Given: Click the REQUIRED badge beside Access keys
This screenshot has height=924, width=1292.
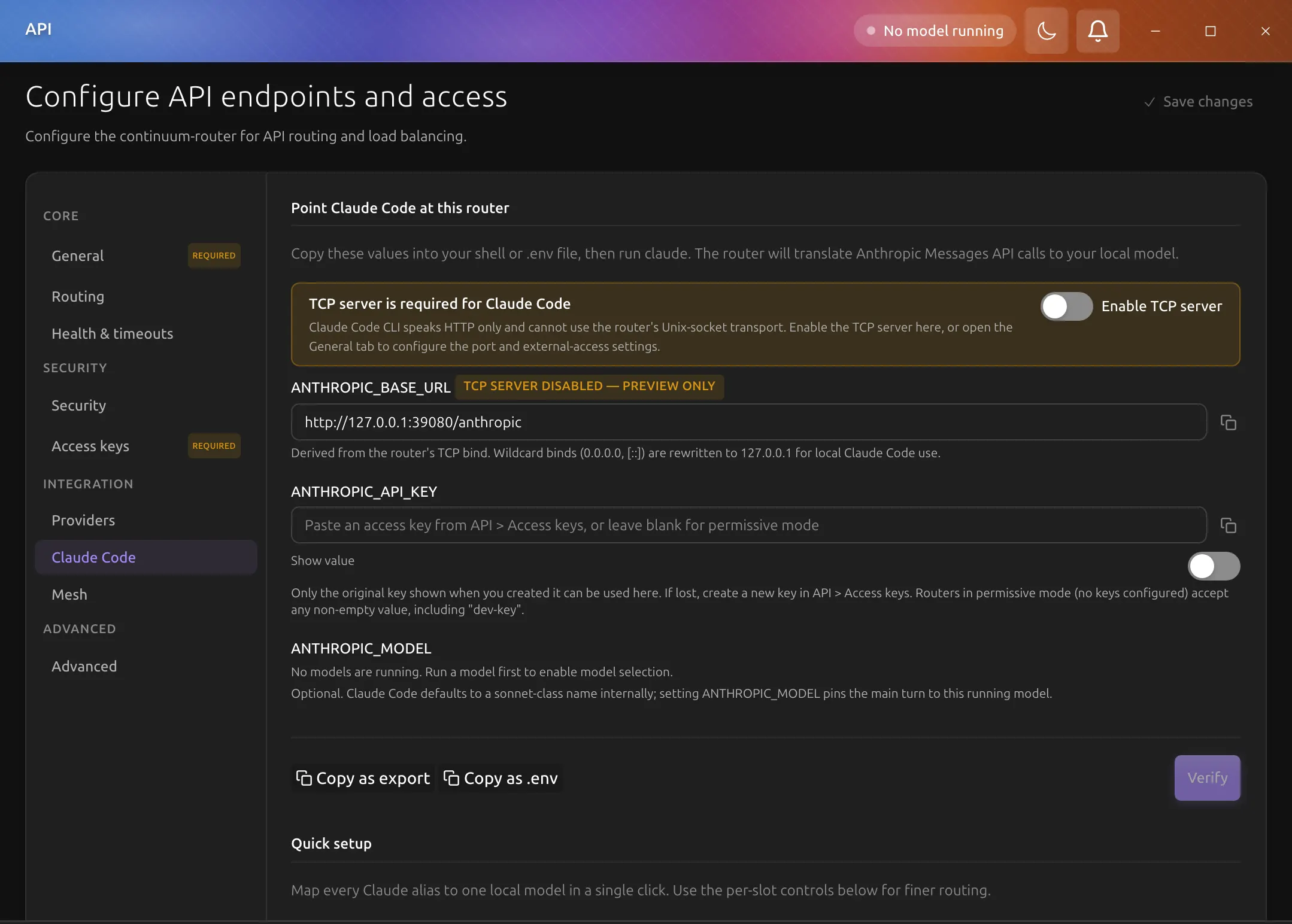Looking at the screenshot, I should pyautogui.click(x=214, y=446).
